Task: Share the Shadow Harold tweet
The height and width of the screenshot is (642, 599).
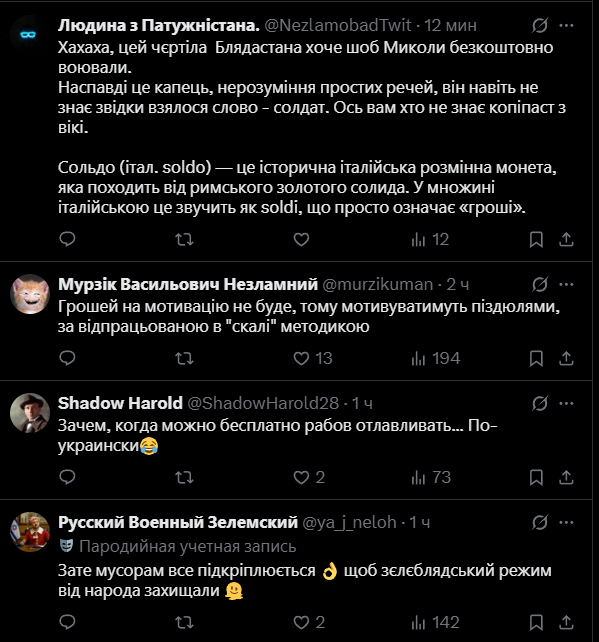Action: point(566,477)
